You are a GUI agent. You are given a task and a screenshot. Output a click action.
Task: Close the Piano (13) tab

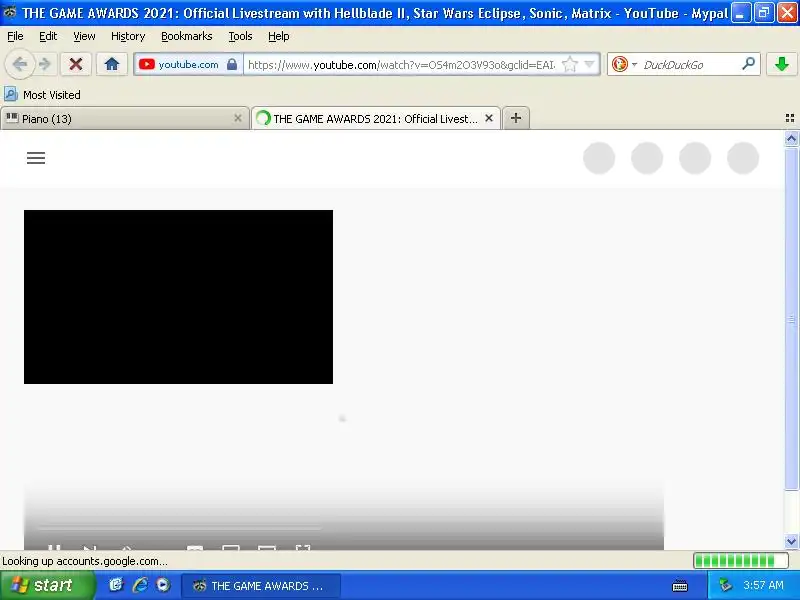coord(238,118)
